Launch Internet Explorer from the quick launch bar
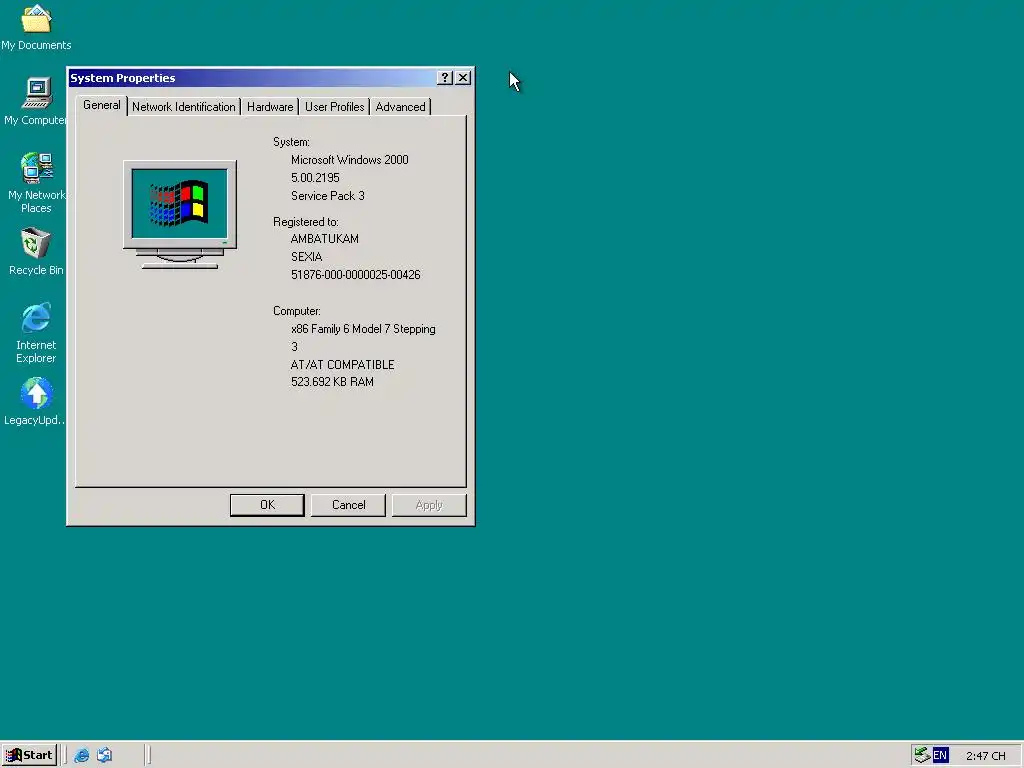Image resolution: width=1024 pixels, height=768 pixels. (x=82, y=755)
